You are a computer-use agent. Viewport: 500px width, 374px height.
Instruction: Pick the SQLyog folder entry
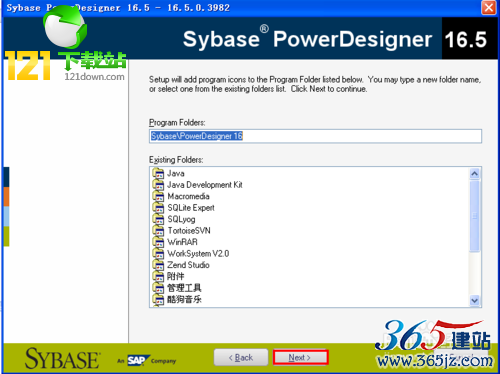(x=181, y=219)
